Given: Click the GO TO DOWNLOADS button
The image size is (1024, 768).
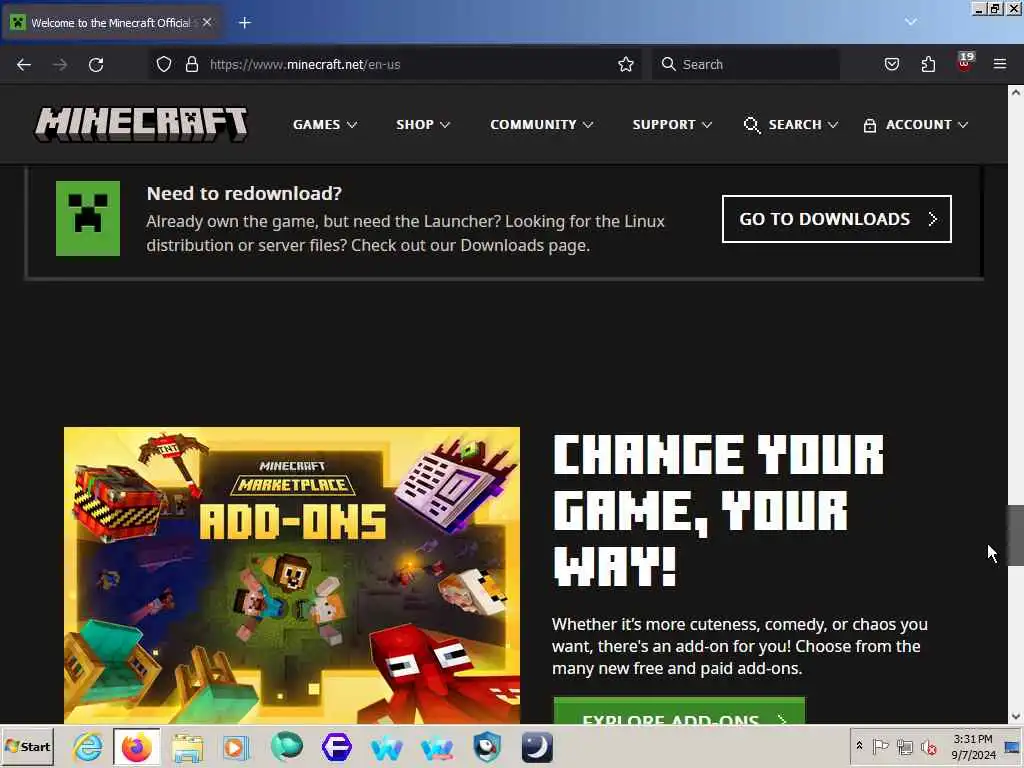Looking at the screenshot, I should (837, 219).
